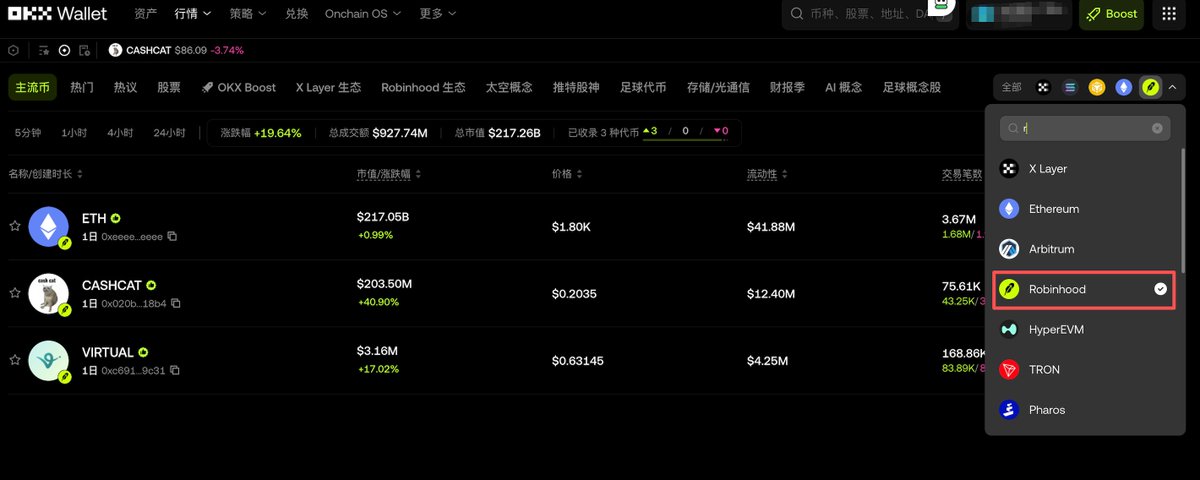Click the ETH token logo
The width and height of the screenshot is (1200, 480).
[x=48, y=227]
